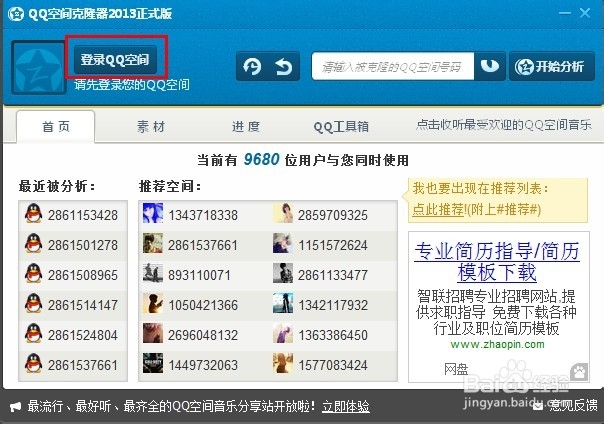Screen dimensions: 604x424
Task: Switch to the 首页 tab
Action: click(56, 126)
